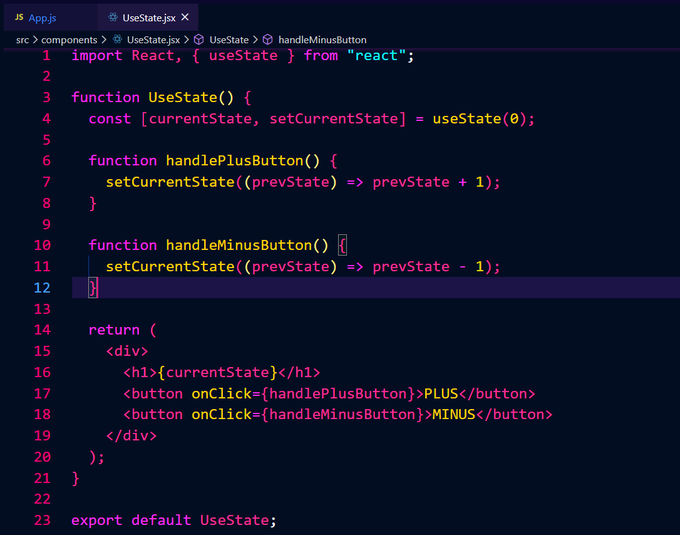Image resolution: width=680 pixels, height=535 pixels.
Task: Click line number 23 in gutter
Action: tap(42, 520)
